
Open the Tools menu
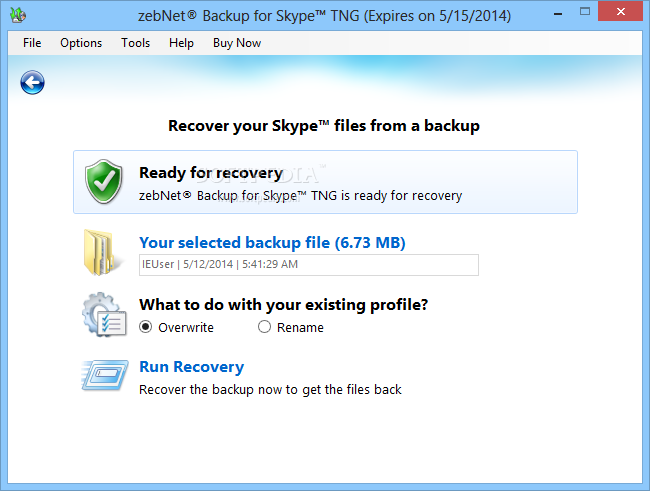pyautogui.click(x=135, y=43)
